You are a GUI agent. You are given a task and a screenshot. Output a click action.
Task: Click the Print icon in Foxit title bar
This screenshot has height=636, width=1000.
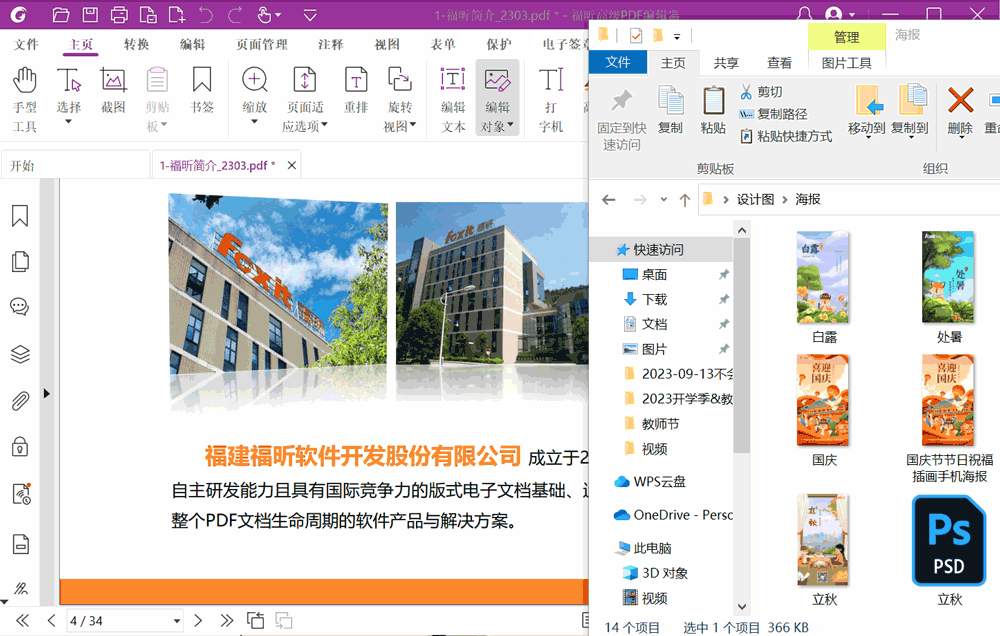pos(119,14)
